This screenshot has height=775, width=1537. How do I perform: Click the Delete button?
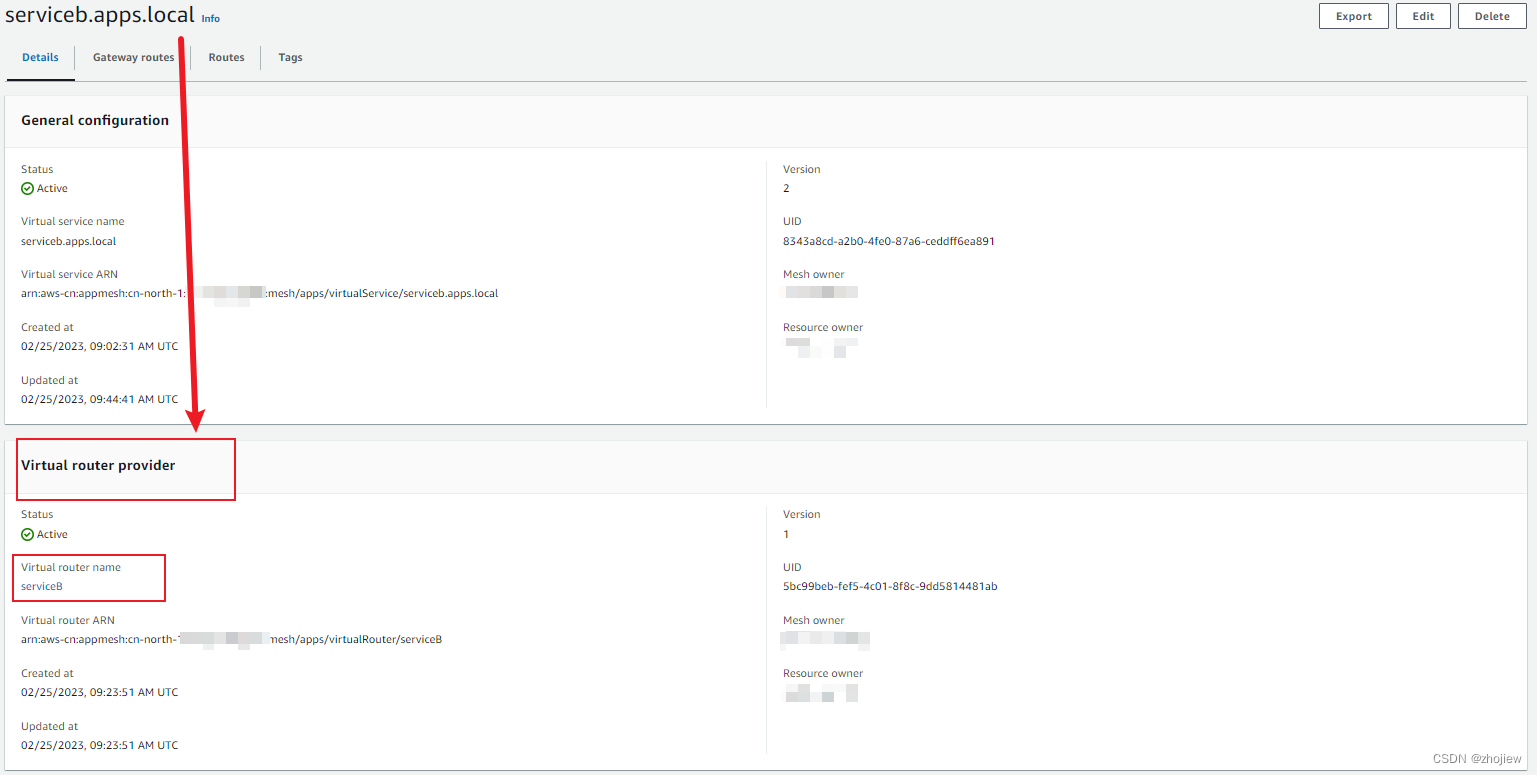(1492, 16)
